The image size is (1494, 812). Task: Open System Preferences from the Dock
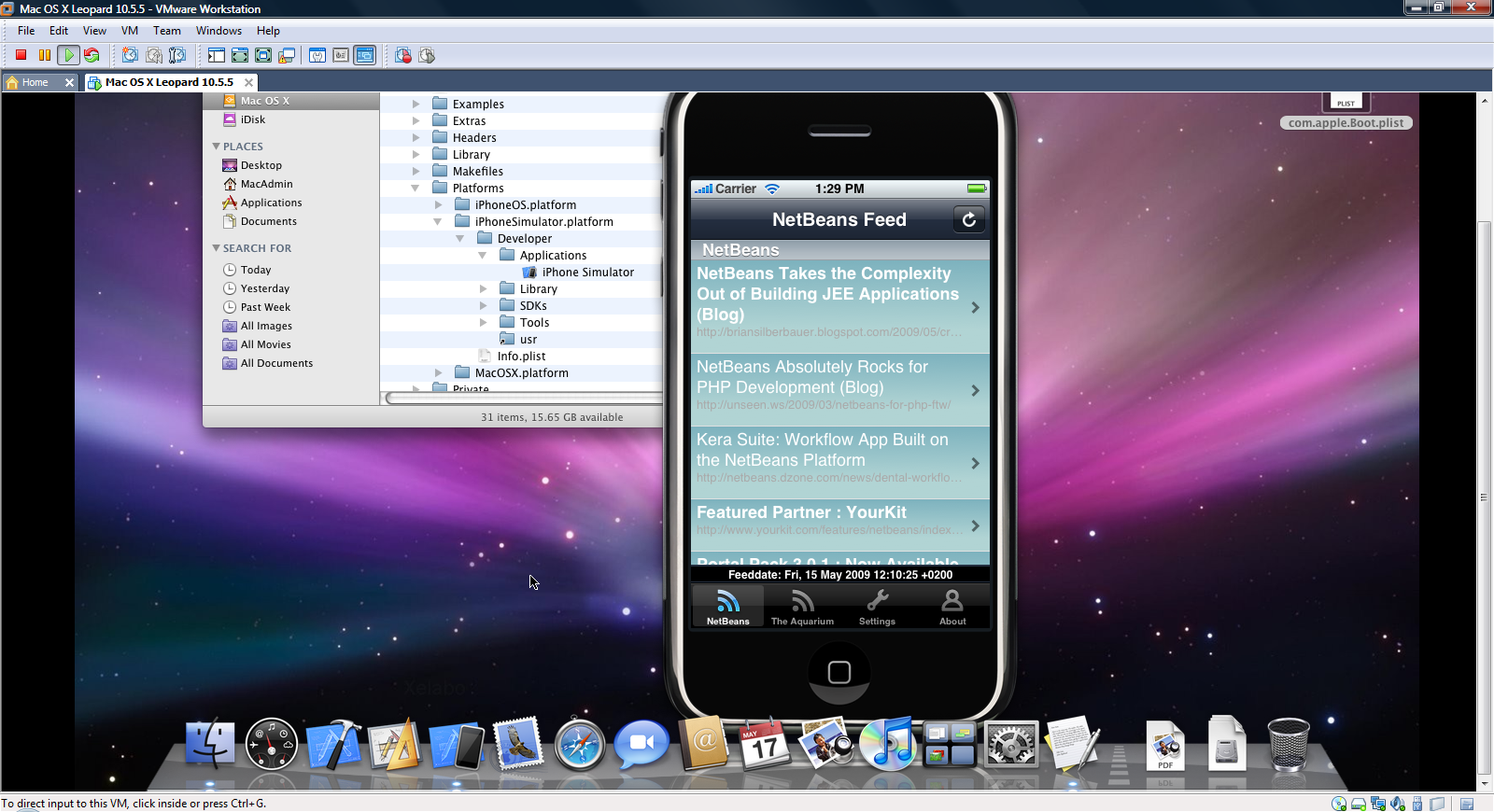(1011, 746)
